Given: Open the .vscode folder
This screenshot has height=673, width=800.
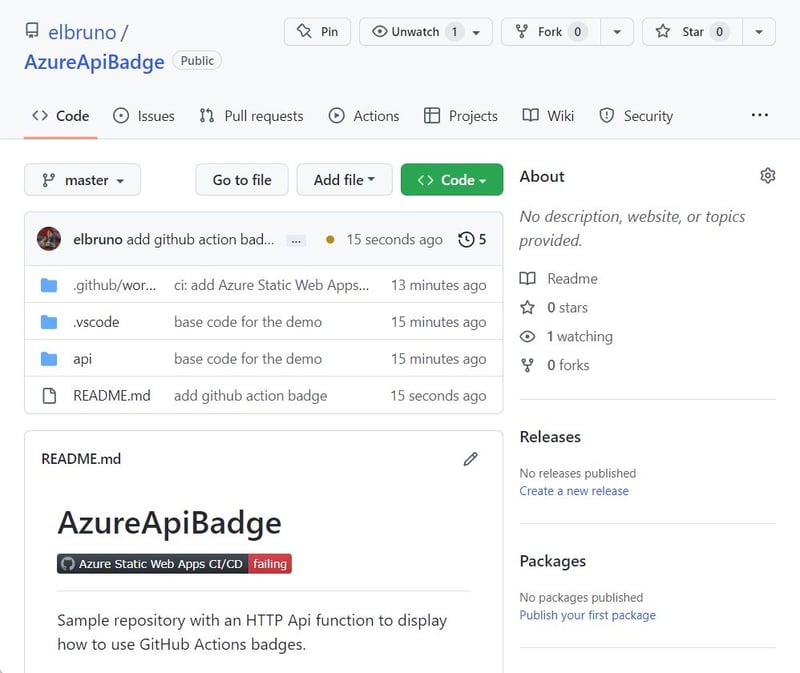Looking at the screenshot, I should click(x=96, y=322).
